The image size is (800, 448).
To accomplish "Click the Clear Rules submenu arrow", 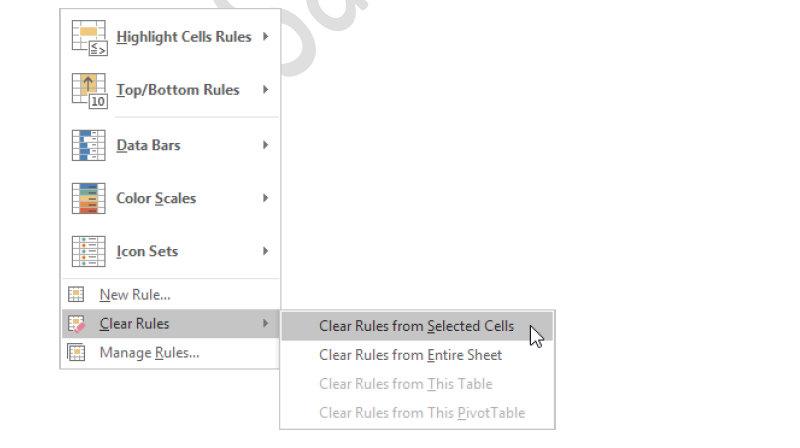I will 266,324.
